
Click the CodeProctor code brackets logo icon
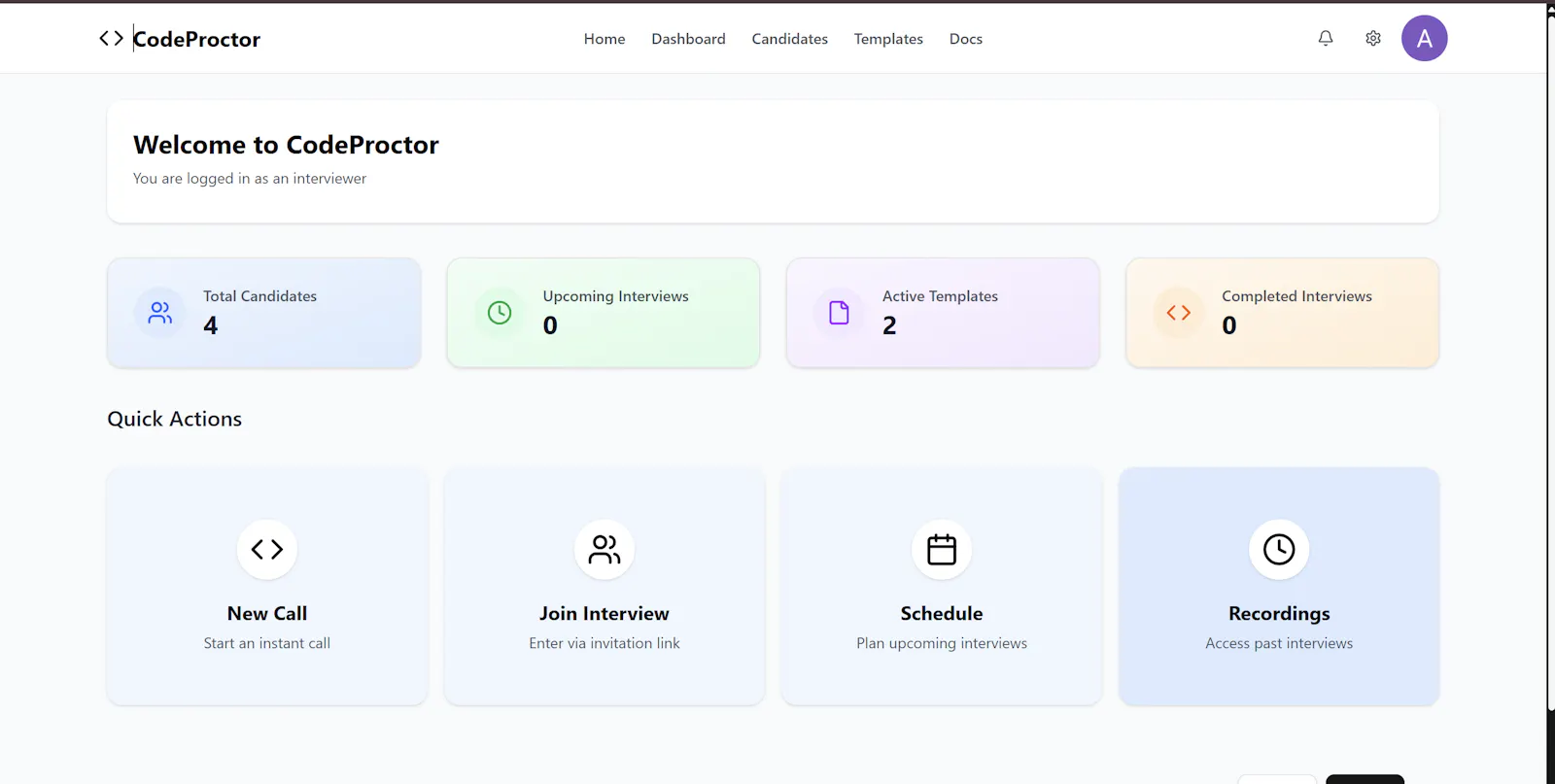111,39
